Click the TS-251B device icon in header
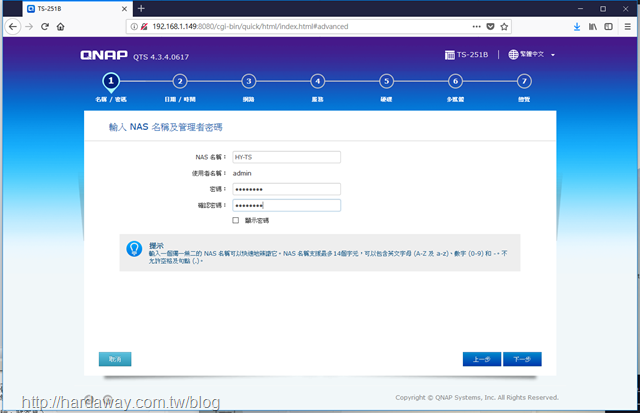Viewport: 640px width, 413px height. (449, 55)
